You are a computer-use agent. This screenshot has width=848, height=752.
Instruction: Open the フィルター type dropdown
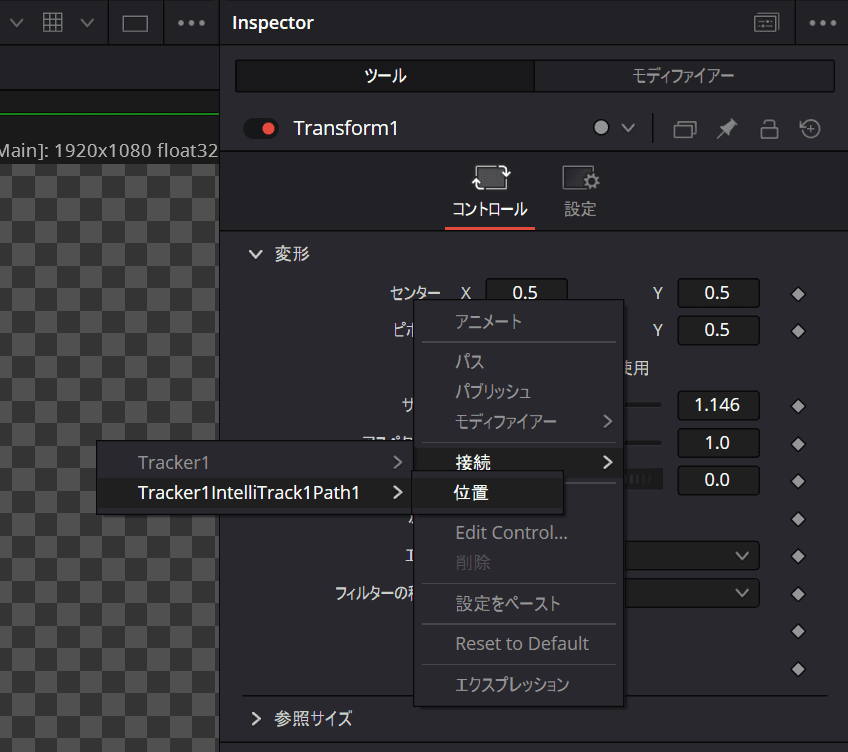[x=692, y=593]
